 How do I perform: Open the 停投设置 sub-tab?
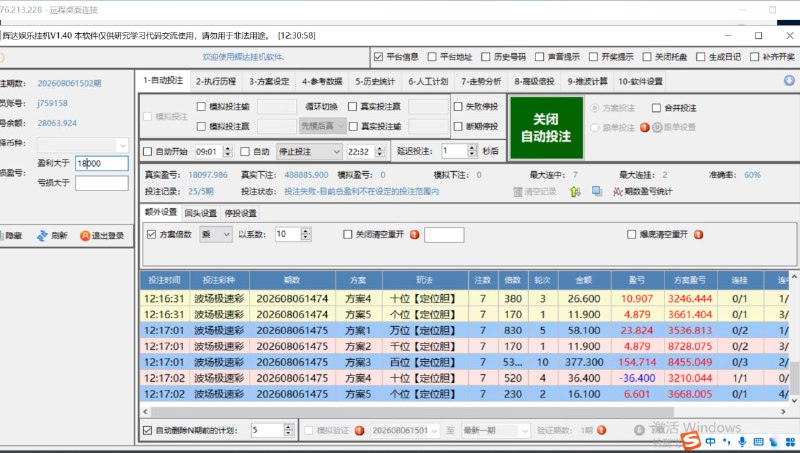point(240,213)
